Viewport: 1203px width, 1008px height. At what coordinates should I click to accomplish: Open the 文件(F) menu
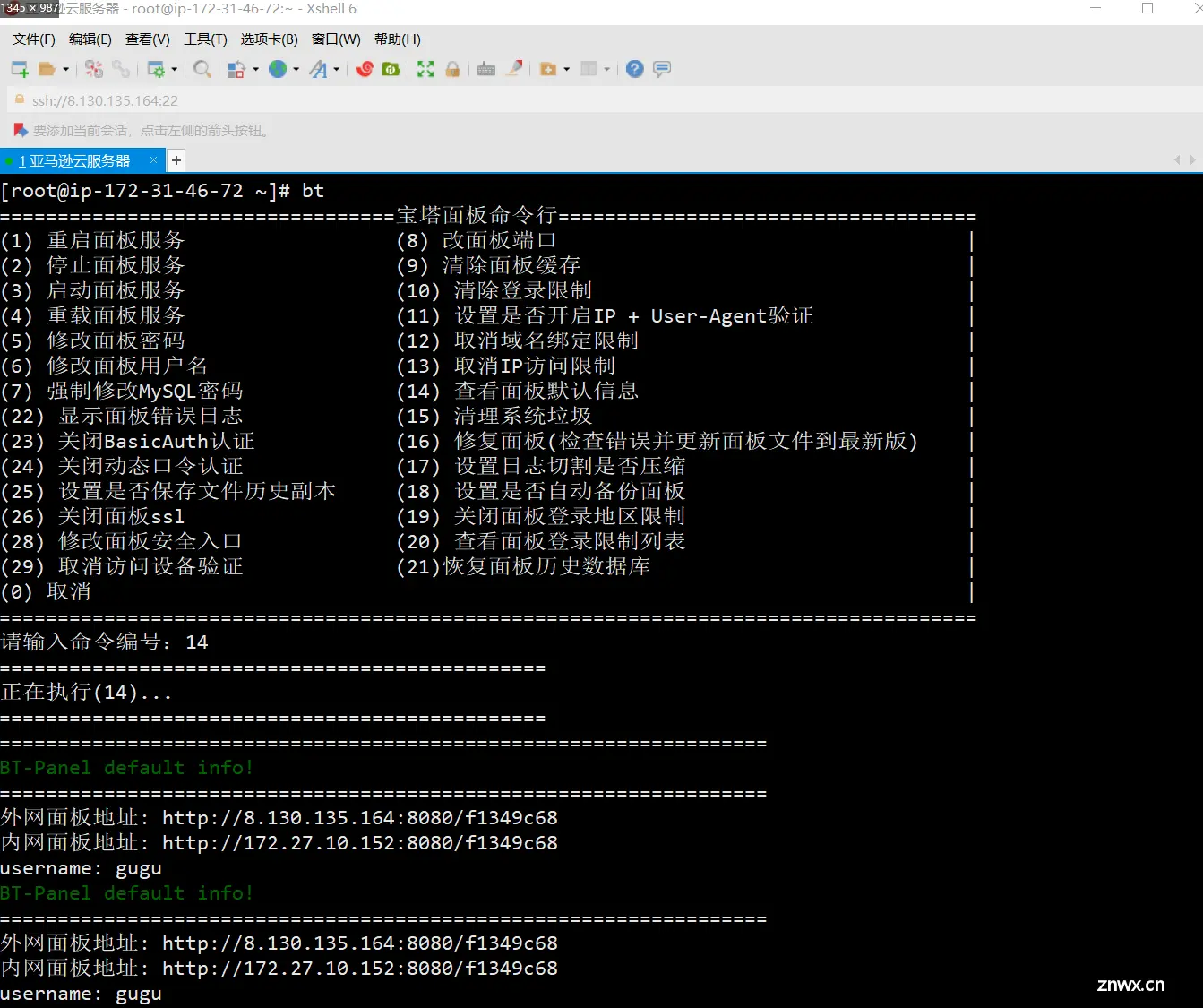pyautogui.click(x=34, y=39)
